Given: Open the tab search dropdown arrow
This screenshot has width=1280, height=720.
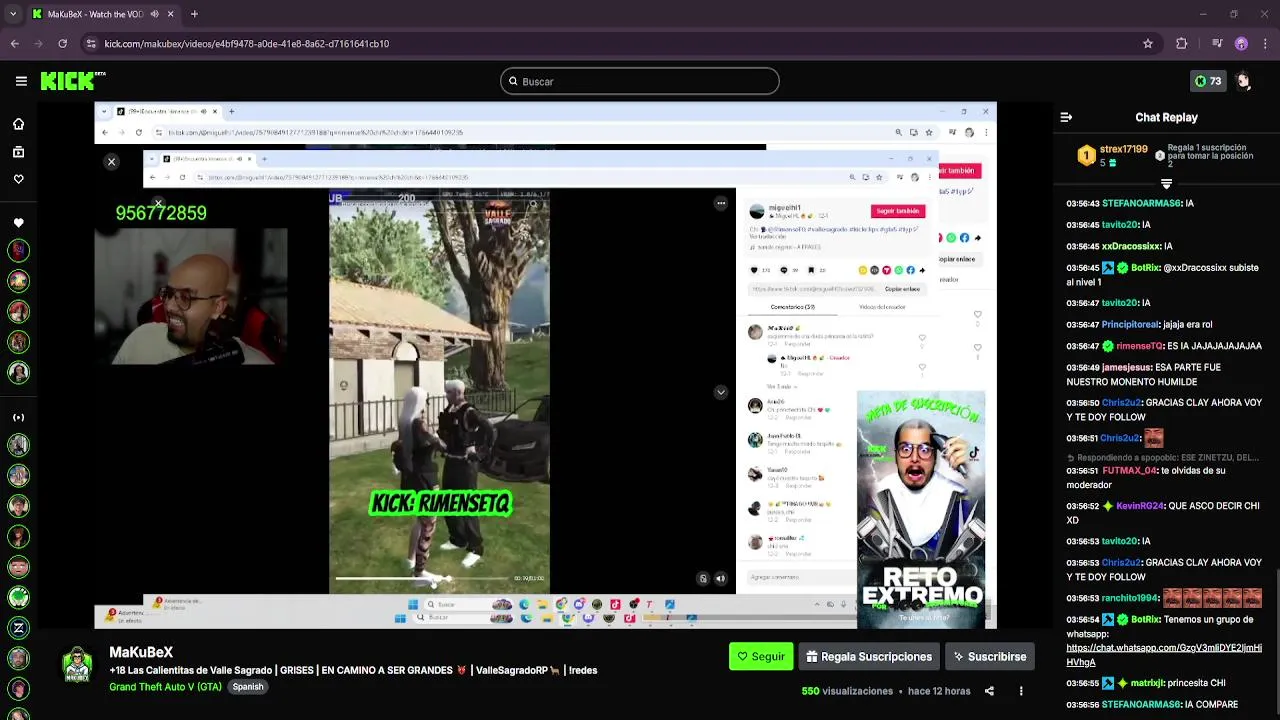Looking at the screenshot, I should pyautogui.click(x=12, y=14).
